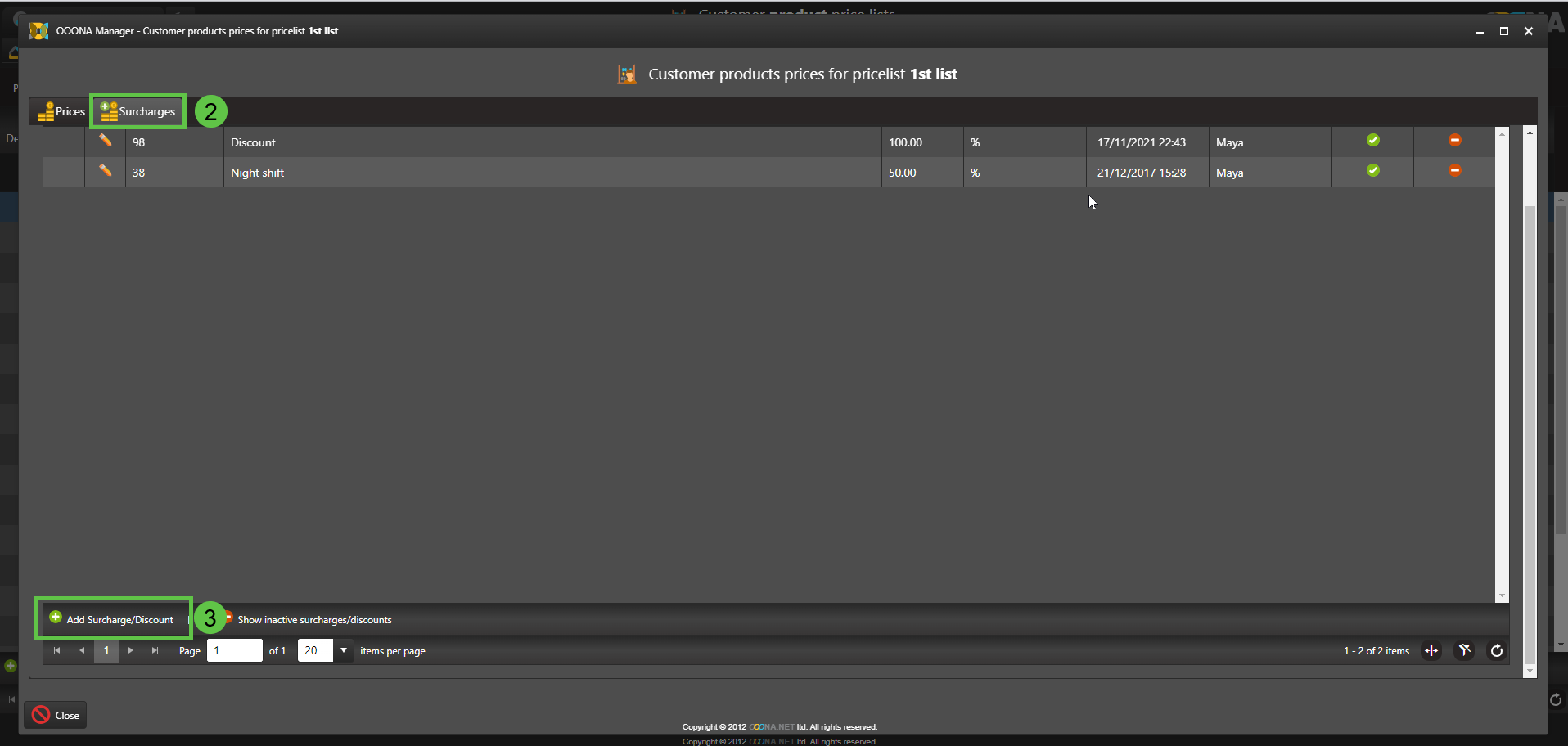Show inactive surcharges/discounts
This screenshot has width=1568, height=746.
click(x=313, y=620)
